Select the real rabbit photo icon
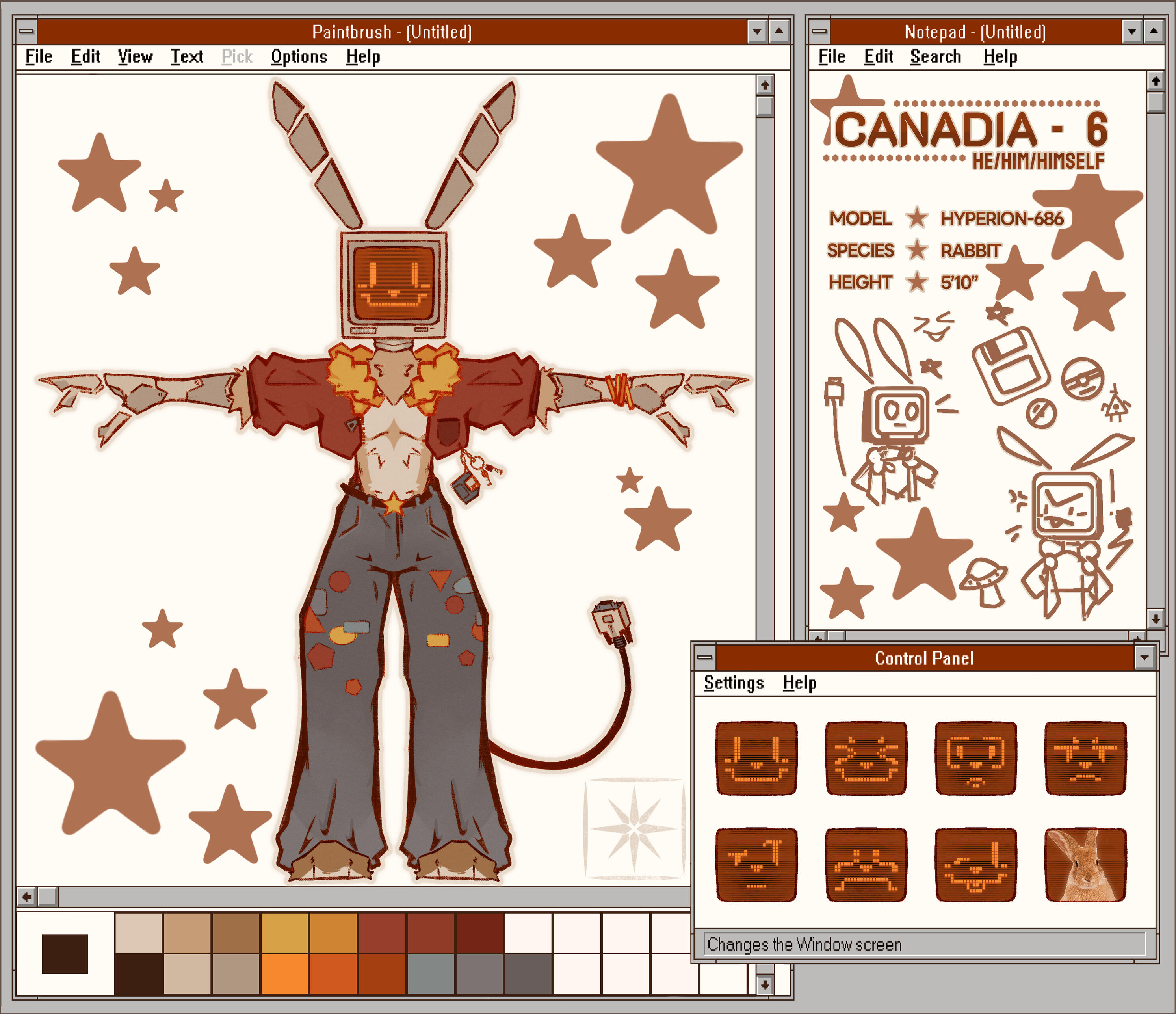Image resolution: width=1176 pixels, height=1014 pixels. click(1085, 865)
